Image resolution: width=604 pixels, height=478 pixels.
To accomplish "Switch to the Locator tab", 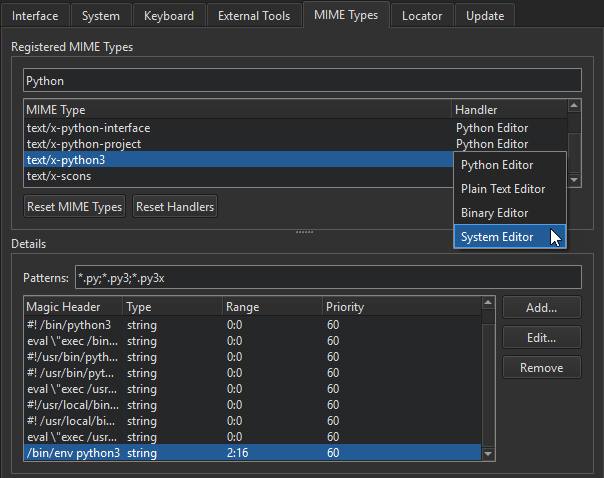I will pos(423,15).
